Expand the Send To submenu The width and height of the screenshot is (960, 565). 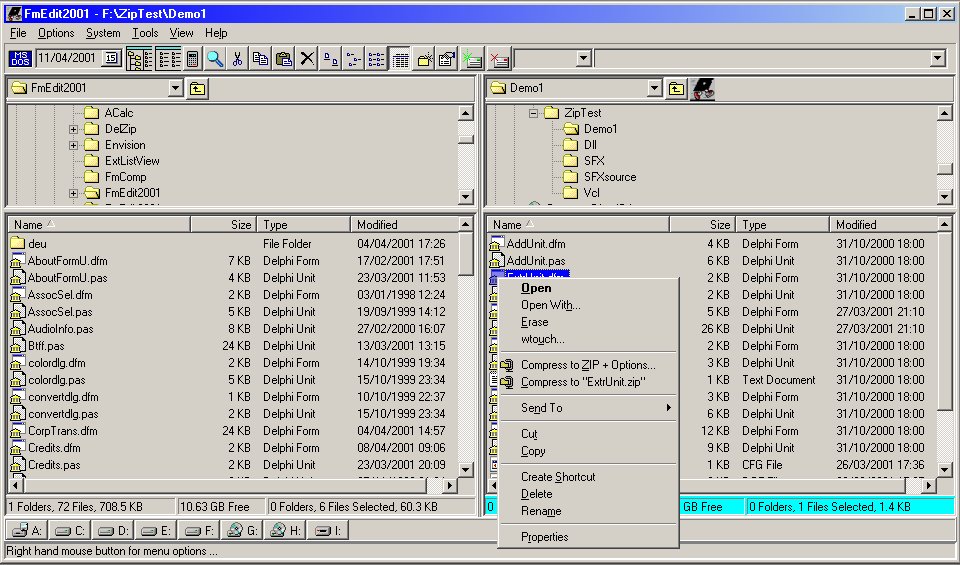tap(588, 408)
